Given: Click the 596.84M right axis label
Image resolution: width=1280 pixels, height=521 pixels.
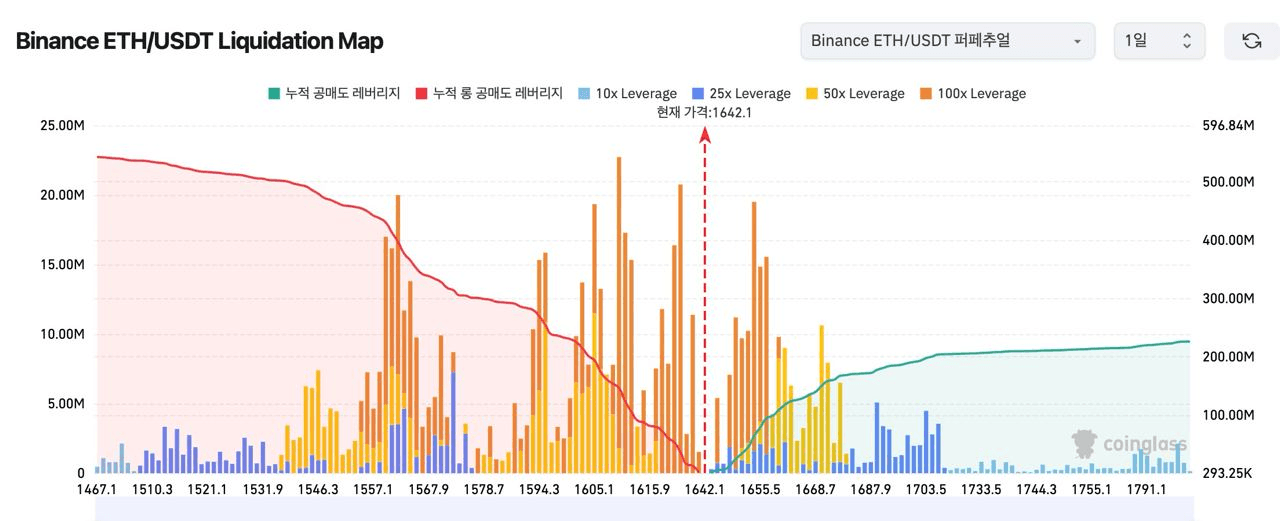Looking at the screenshot, I should 1225,126.
